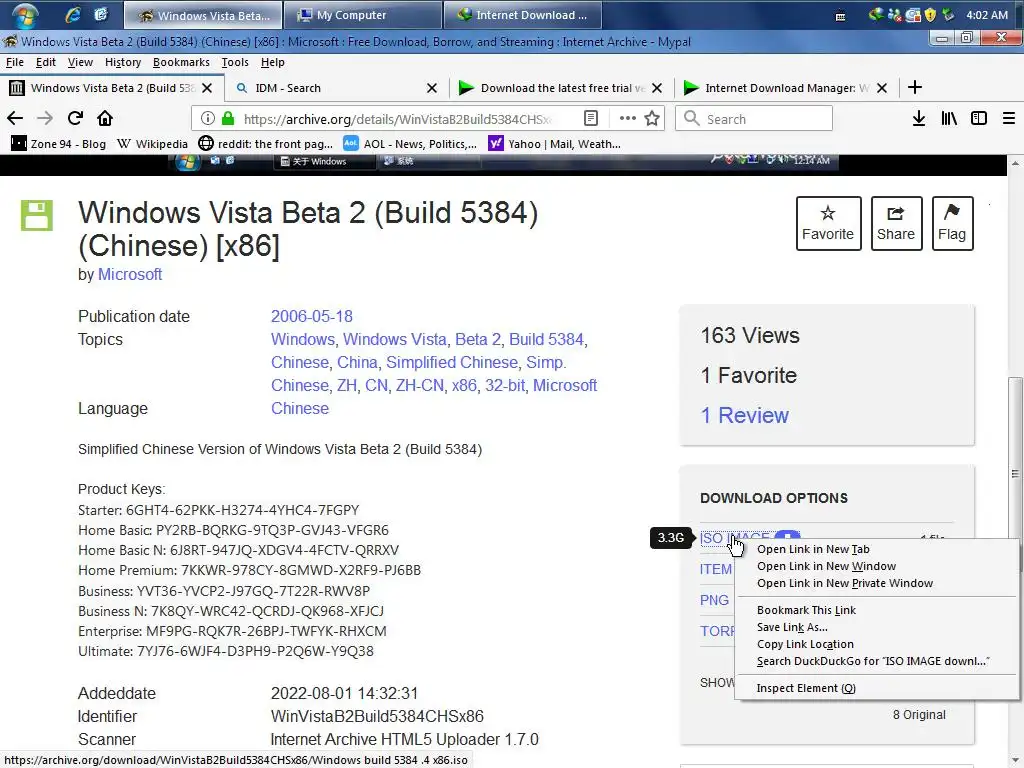Viewport: 1024px width, 768px height.
Task: Select Save Link As...
Action: (876, 627)
